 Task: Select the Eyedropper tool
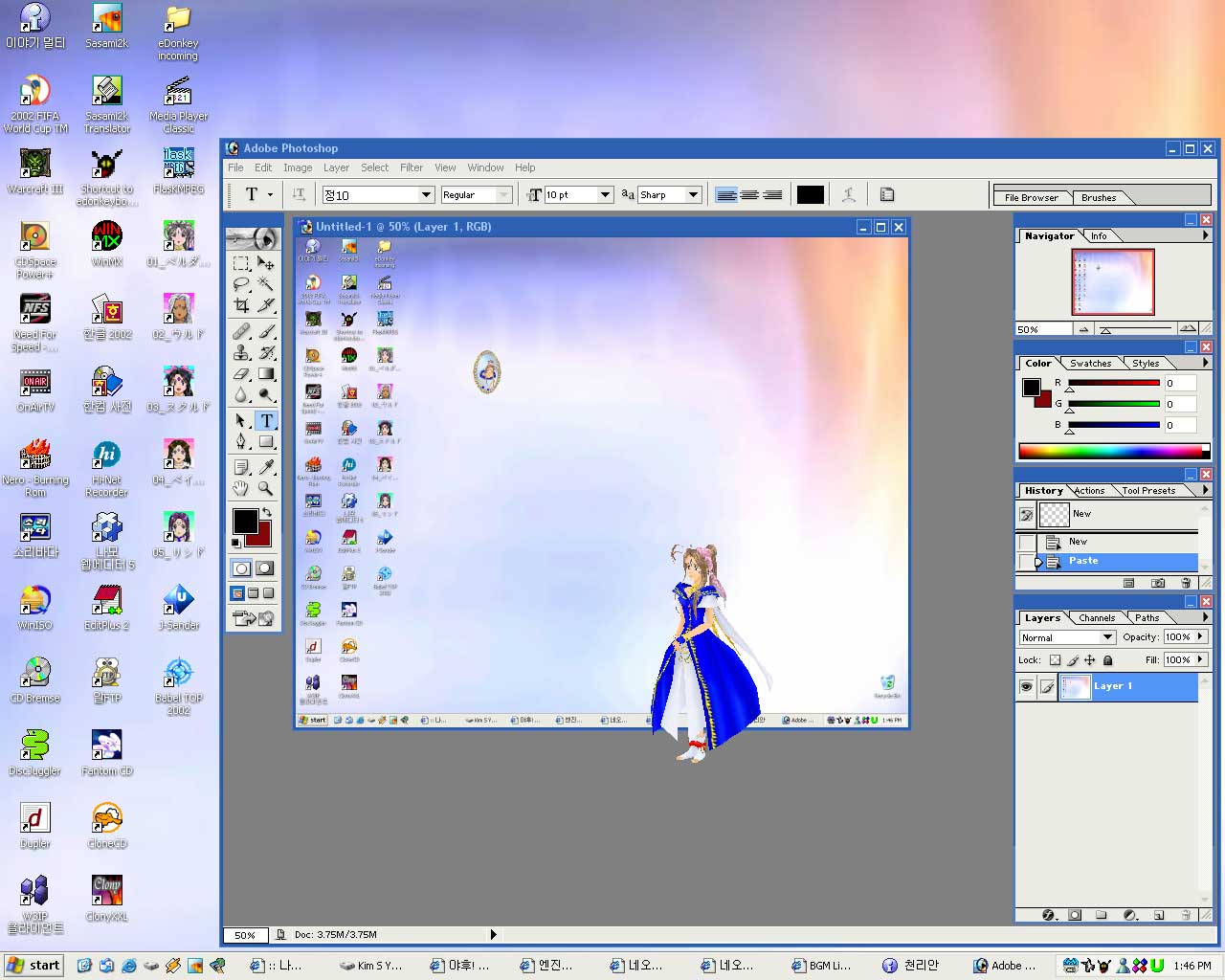(266, 467)
